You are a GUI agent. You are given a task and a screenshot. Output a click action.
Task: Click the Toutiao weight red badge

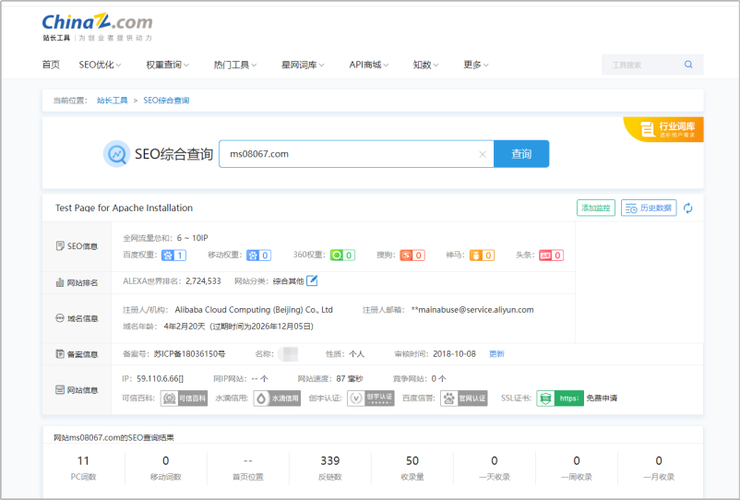[551, 255]
